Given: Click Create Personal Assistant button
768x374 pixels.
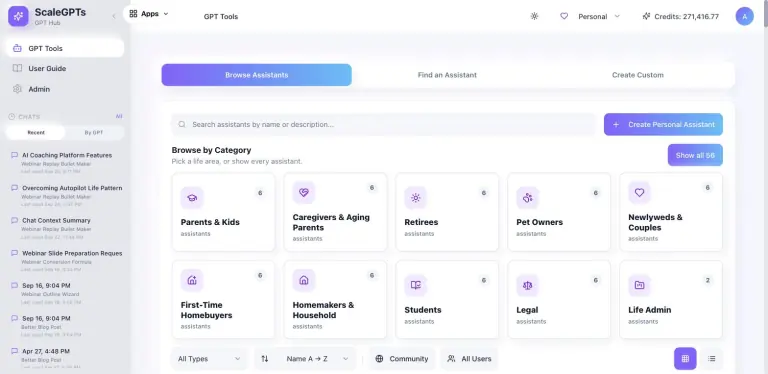Looking at the screenshot, I should tap(663, 124).
